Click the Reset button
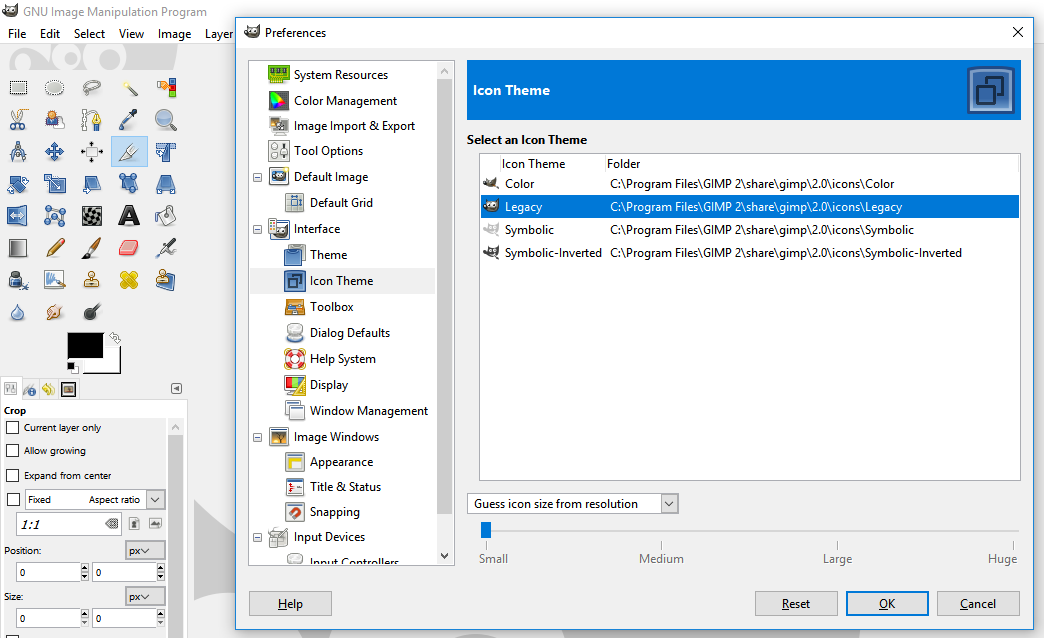Image resolution: width=1044 pixels, height=638 pixels. point(796,604)
